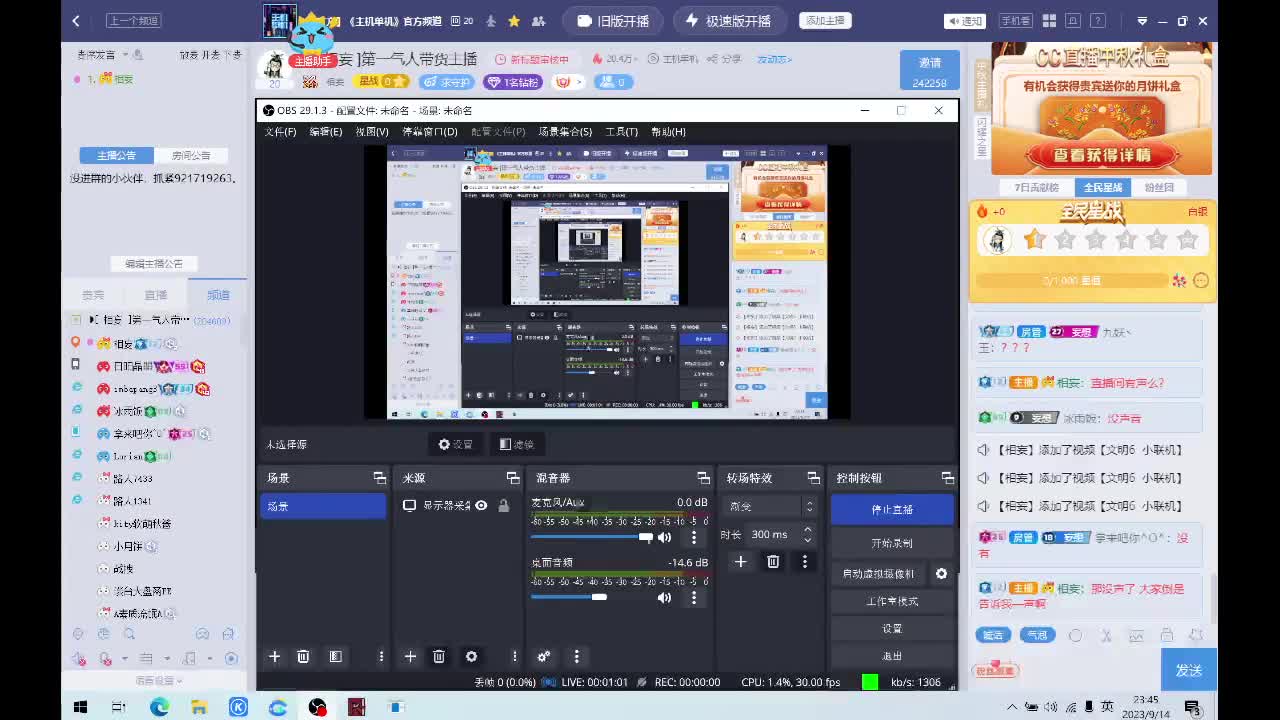Click blue 发送 send button
This screenshot has height=720, width=1280.
[x=1189, y=670]
